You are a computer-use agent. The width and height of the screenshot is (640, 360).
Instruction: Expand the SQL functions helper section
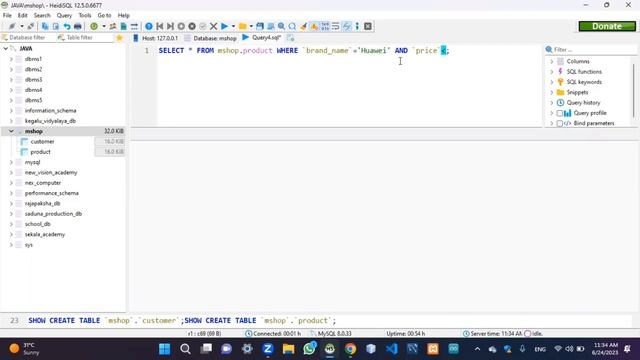(x=552, y=72)
